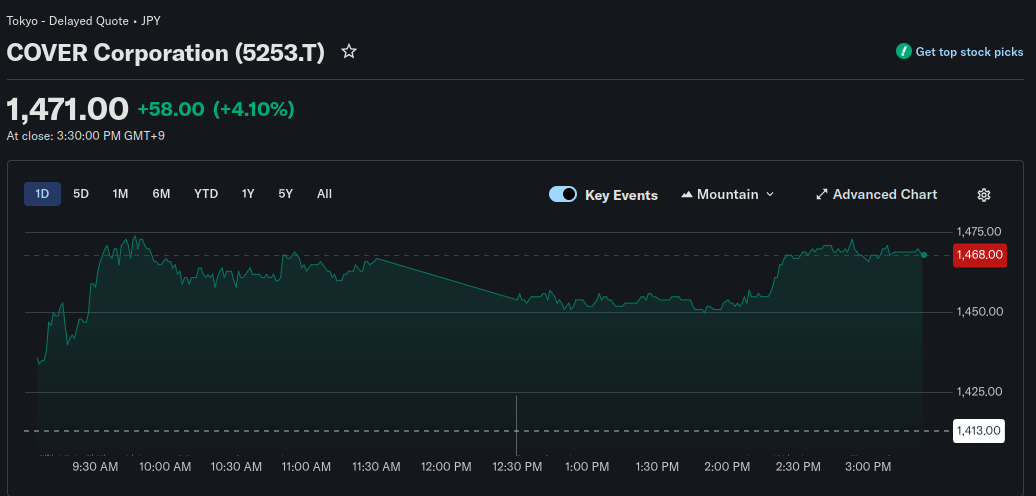Click the Key Events label
This screenshot has width=1036, height=496.
(x=621, y=195)
